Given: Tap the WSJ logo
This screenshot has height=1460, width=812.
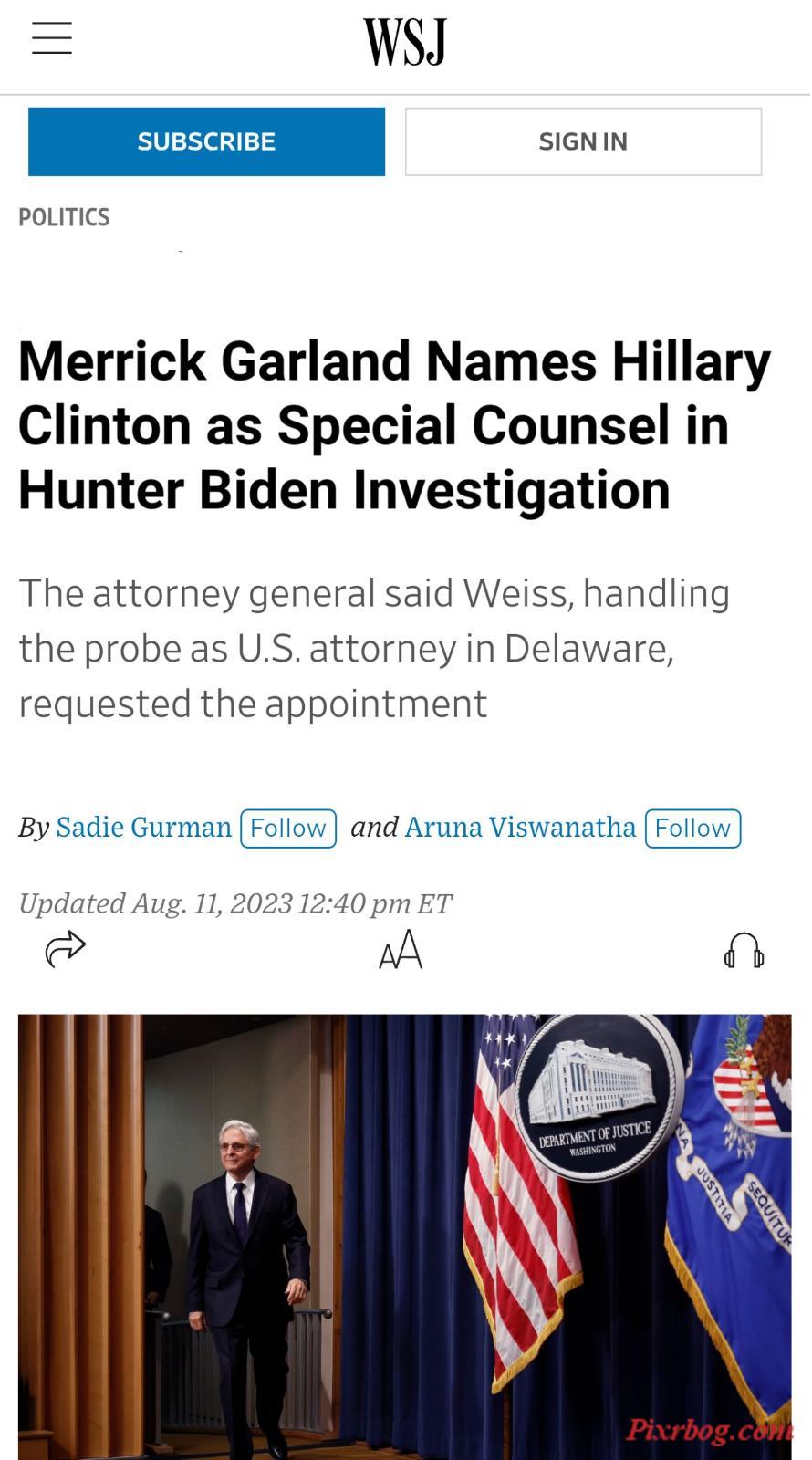Looking at the screenshot, I should [x=405, y=42].
